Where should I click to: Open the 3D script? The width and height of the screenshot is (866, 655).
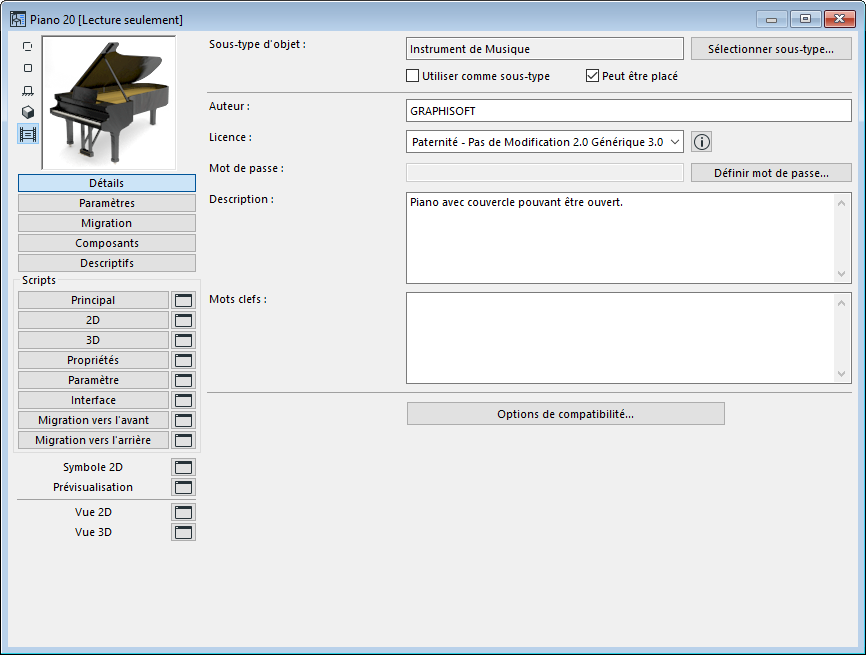coord(93,340)
